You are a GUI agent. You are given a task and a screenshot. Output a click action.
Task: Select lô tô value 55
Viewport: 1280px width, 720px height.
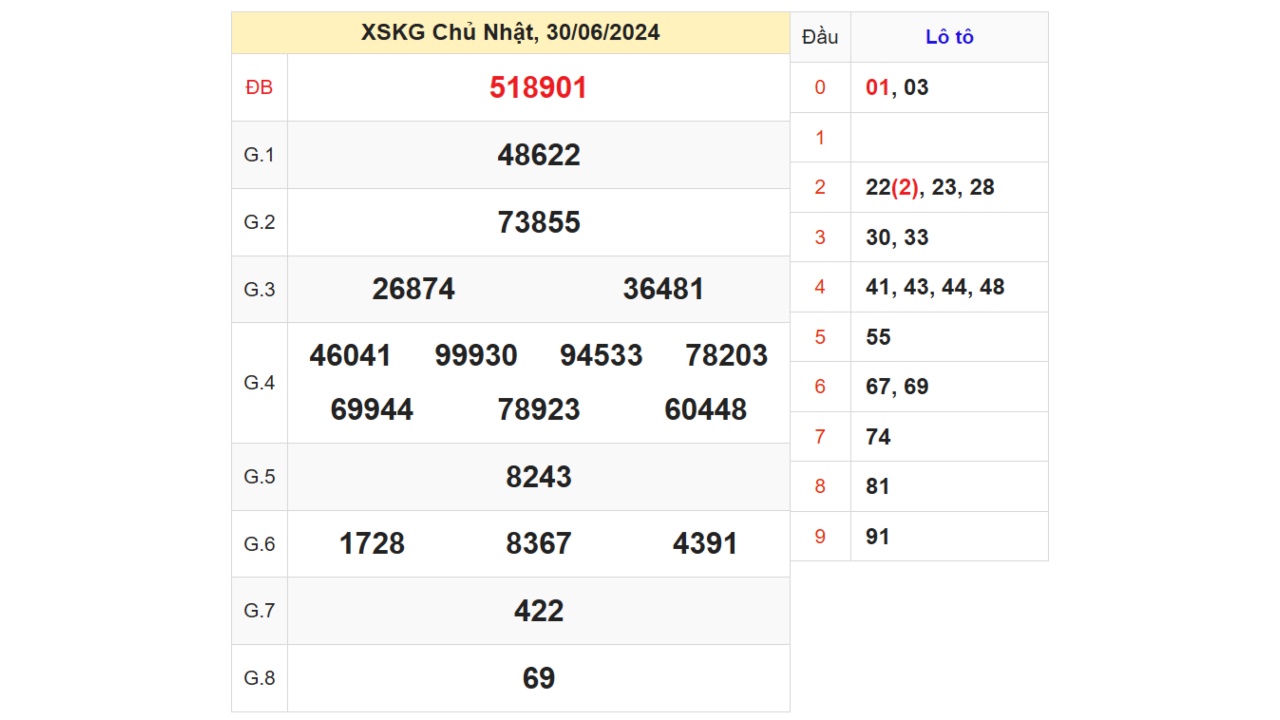[x=878, y=337]
